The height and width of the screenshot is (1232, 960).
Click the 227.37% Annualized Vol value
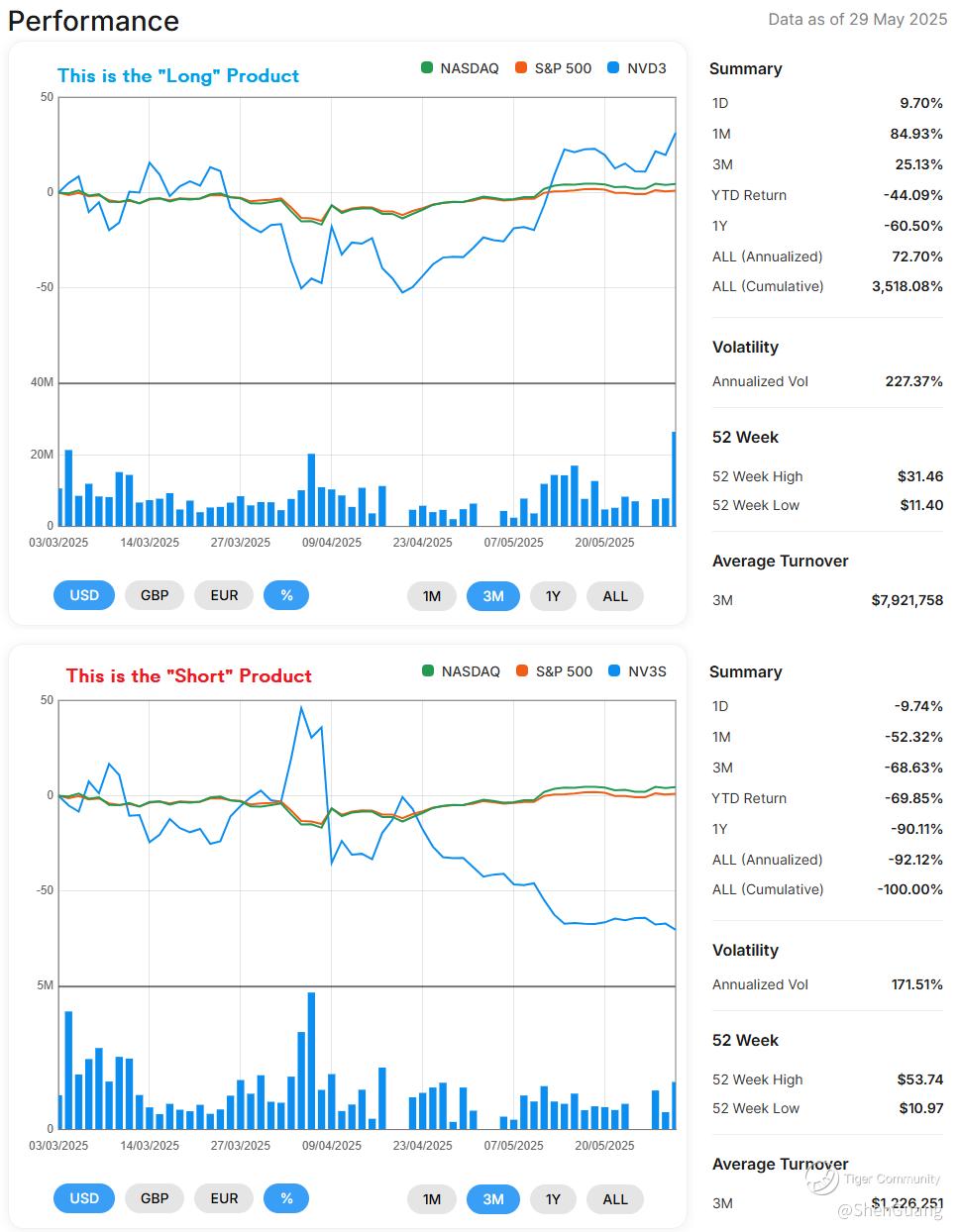[x=913, y=381]
